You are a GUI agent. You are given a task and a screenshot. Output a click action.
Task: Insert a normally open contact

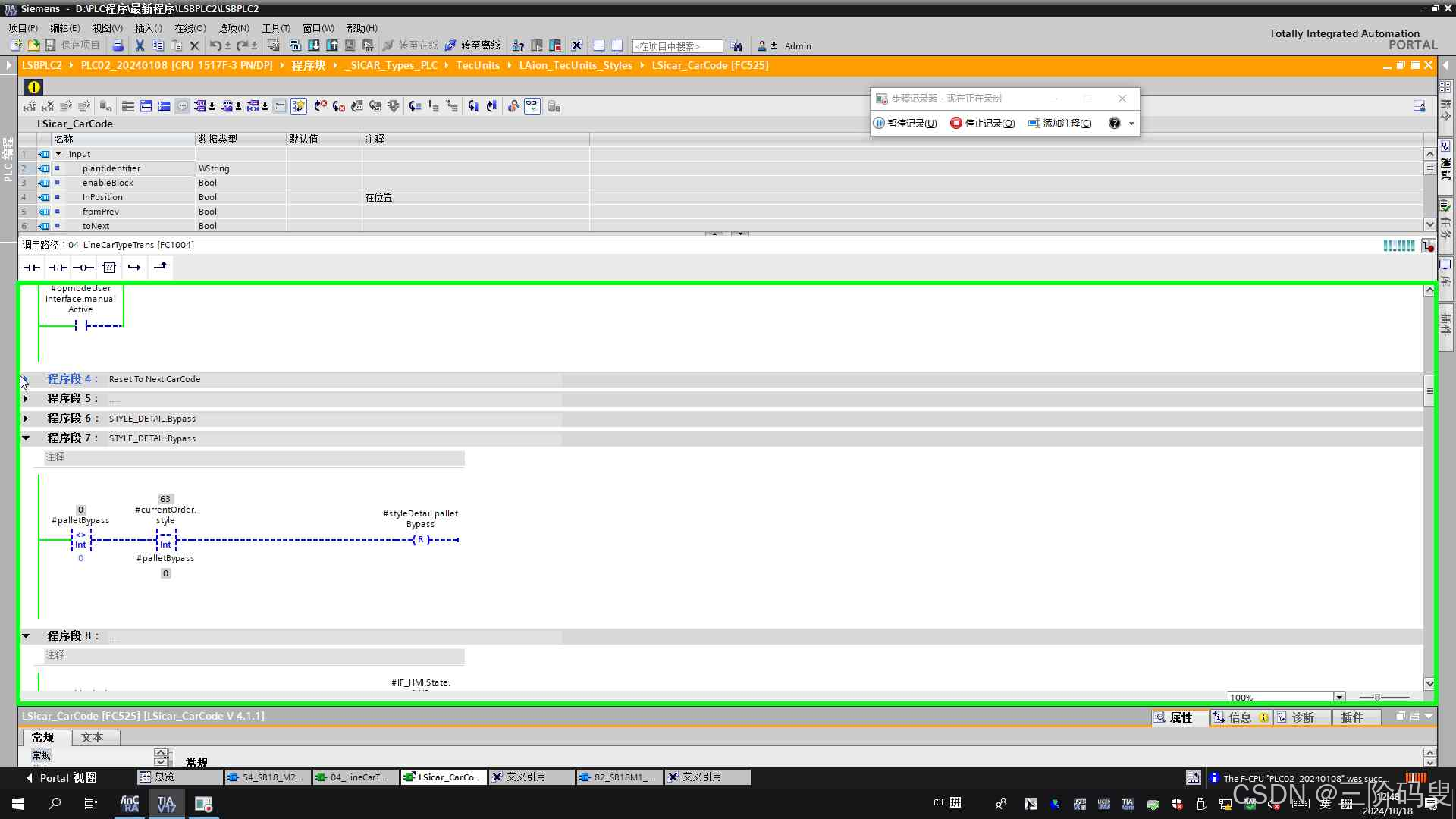pyautogui.click(x=32, y=268)
